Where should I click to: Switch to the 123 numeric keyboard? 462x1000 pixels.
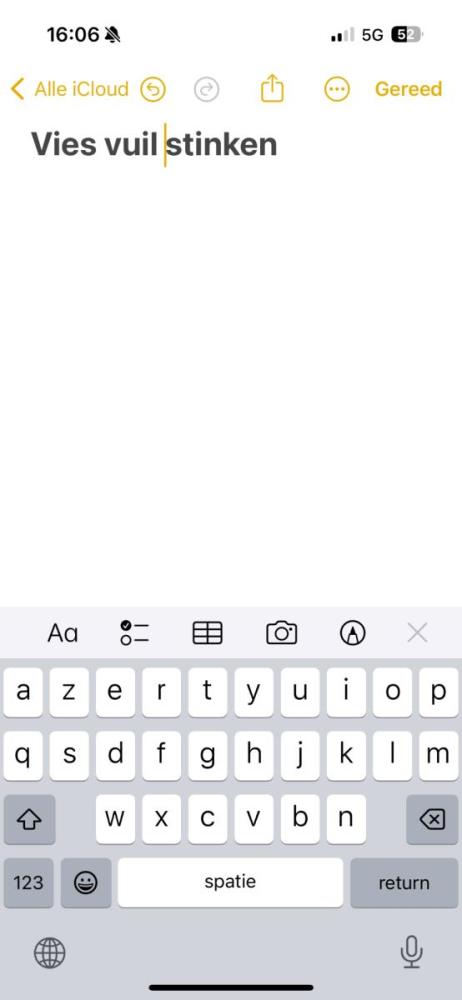(x=29, y=883)
